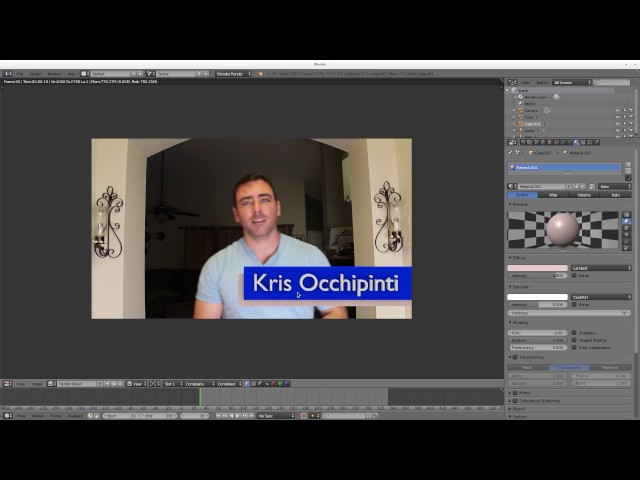Show color and alpha channels in image editor
This screenshot has width=640, height=480.
247,384
